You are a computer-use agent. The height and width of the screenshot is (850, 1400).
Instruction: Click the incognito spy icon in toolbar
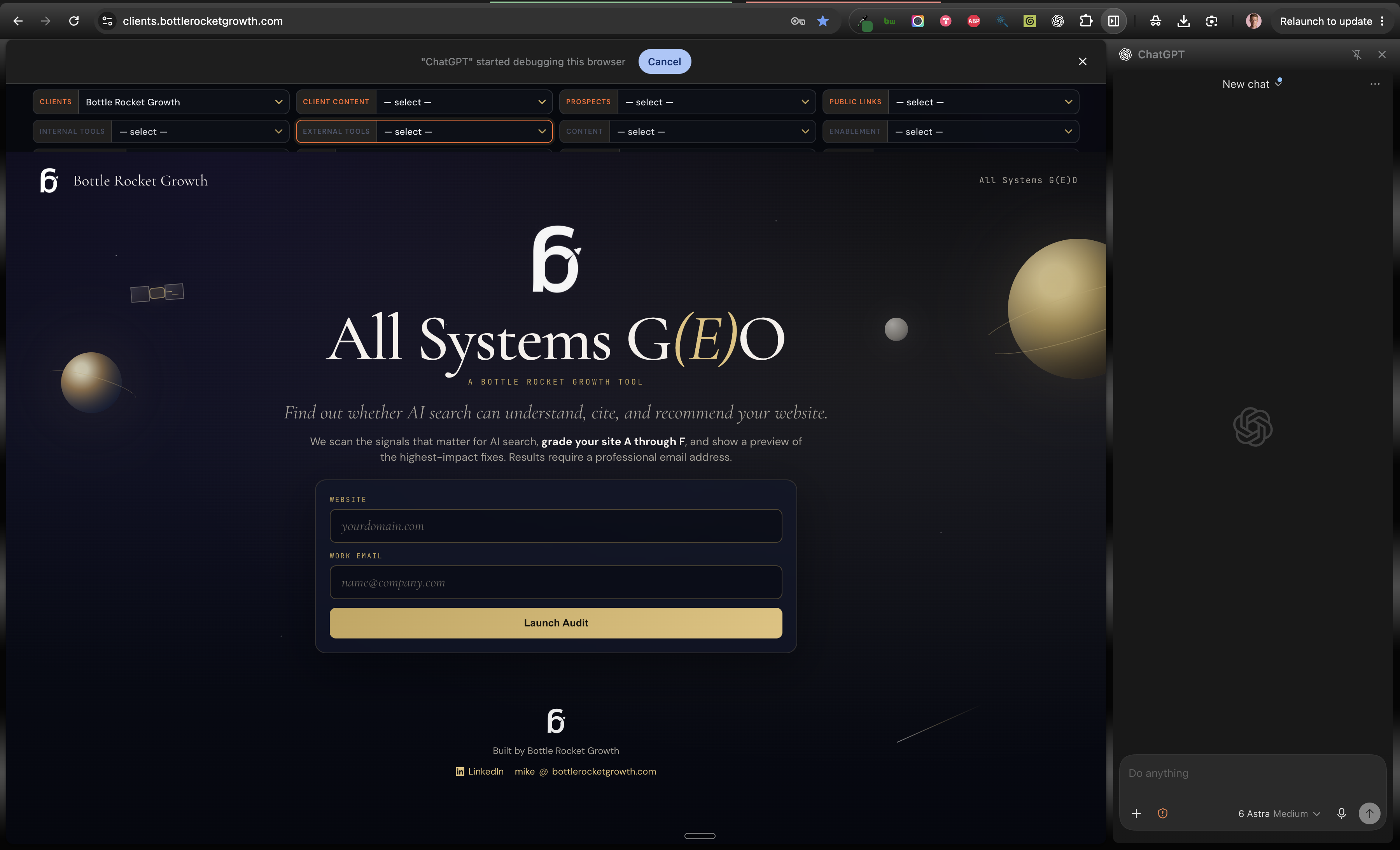point(1156,21)
